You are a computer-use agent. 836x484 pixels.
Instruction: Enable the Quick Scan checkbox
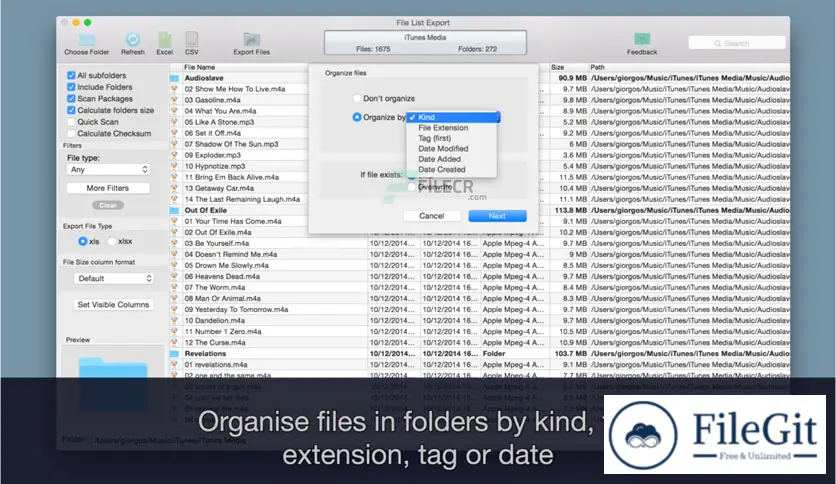(x=71, y=122)
